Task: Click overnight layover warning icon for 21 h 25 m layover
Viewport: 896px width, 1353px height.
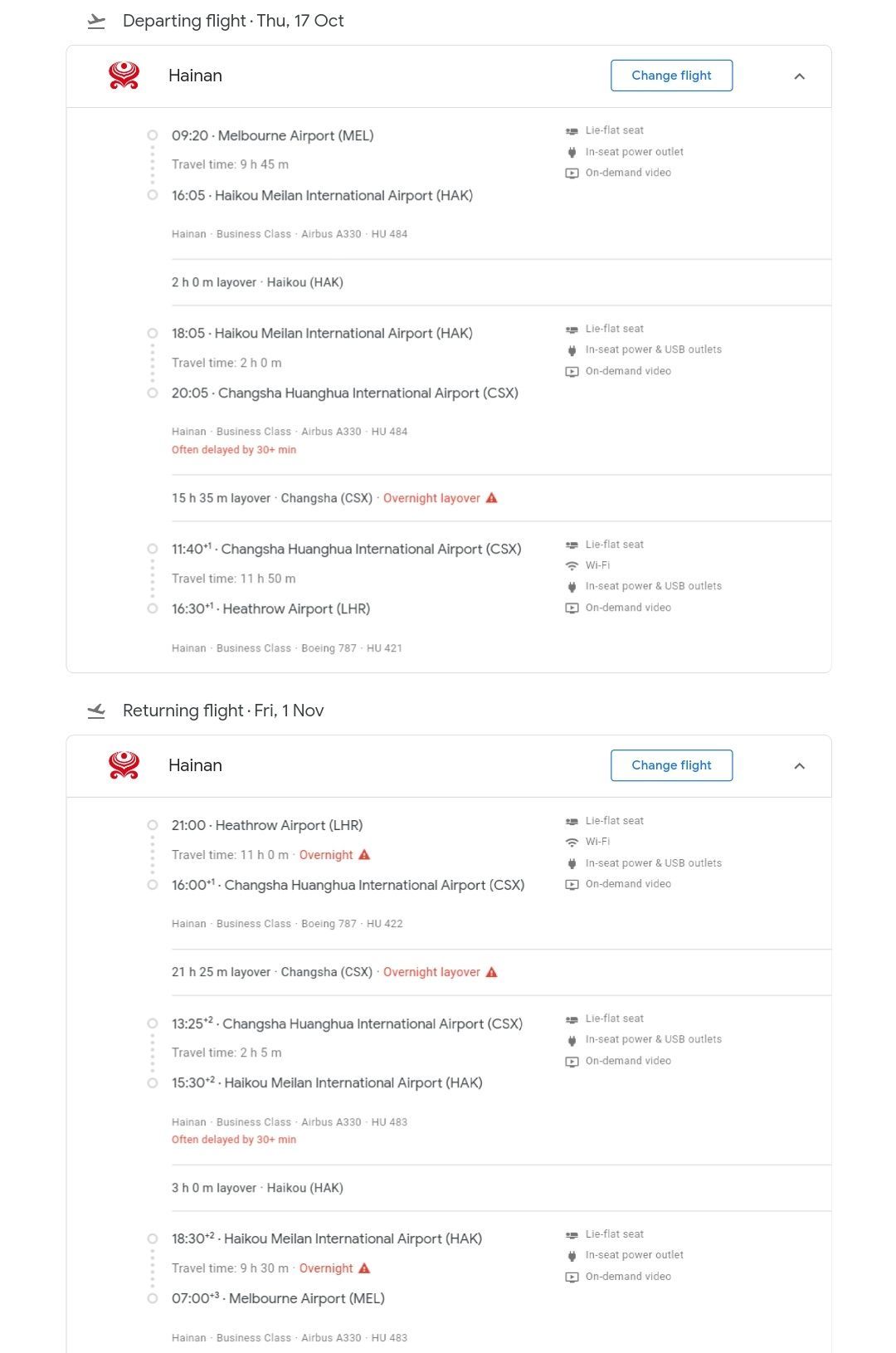Action: click(492, 972)
